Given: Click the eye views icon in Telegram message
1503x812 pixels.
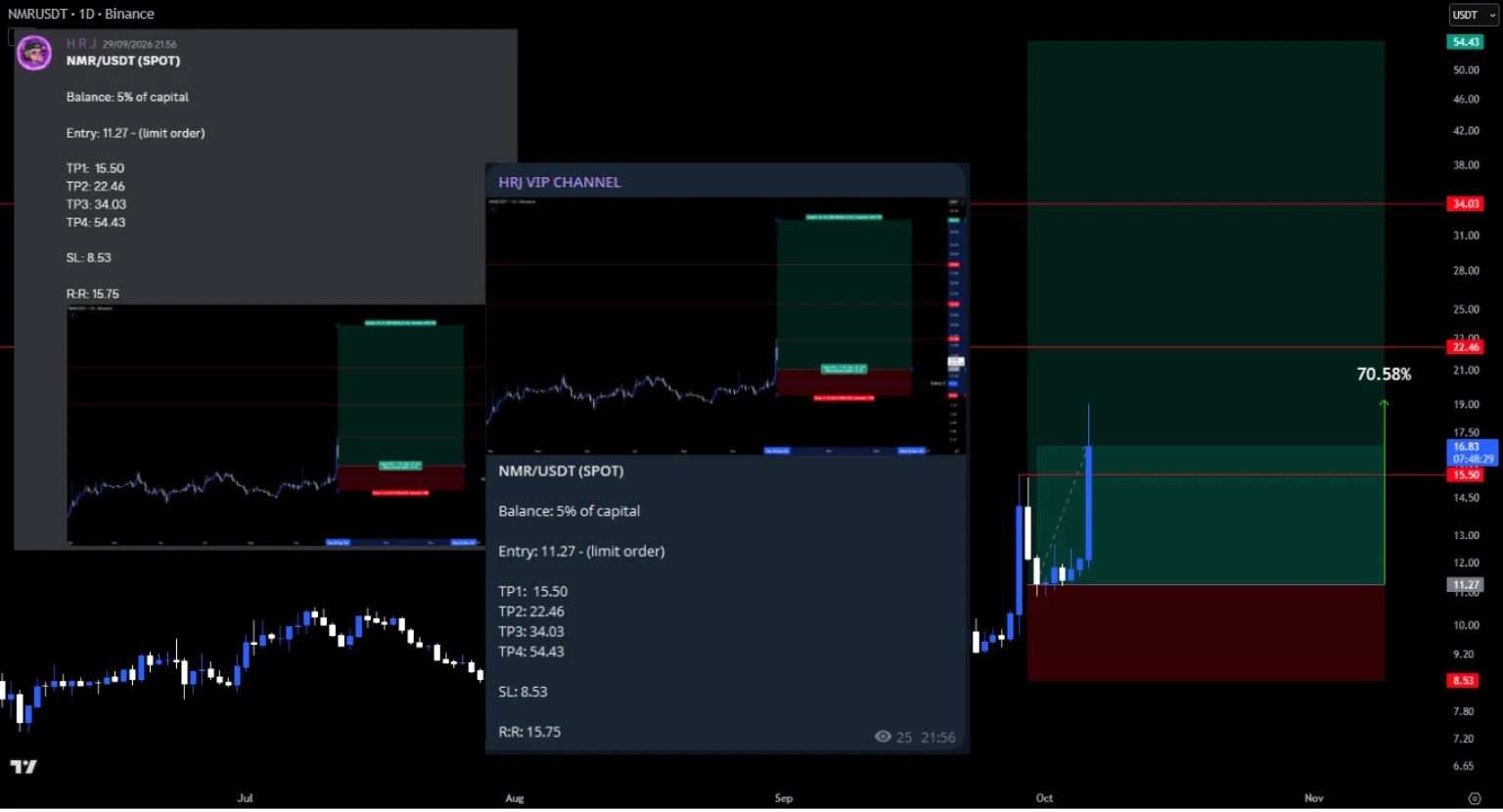Looking at the screenshot, I should [883, 737].
